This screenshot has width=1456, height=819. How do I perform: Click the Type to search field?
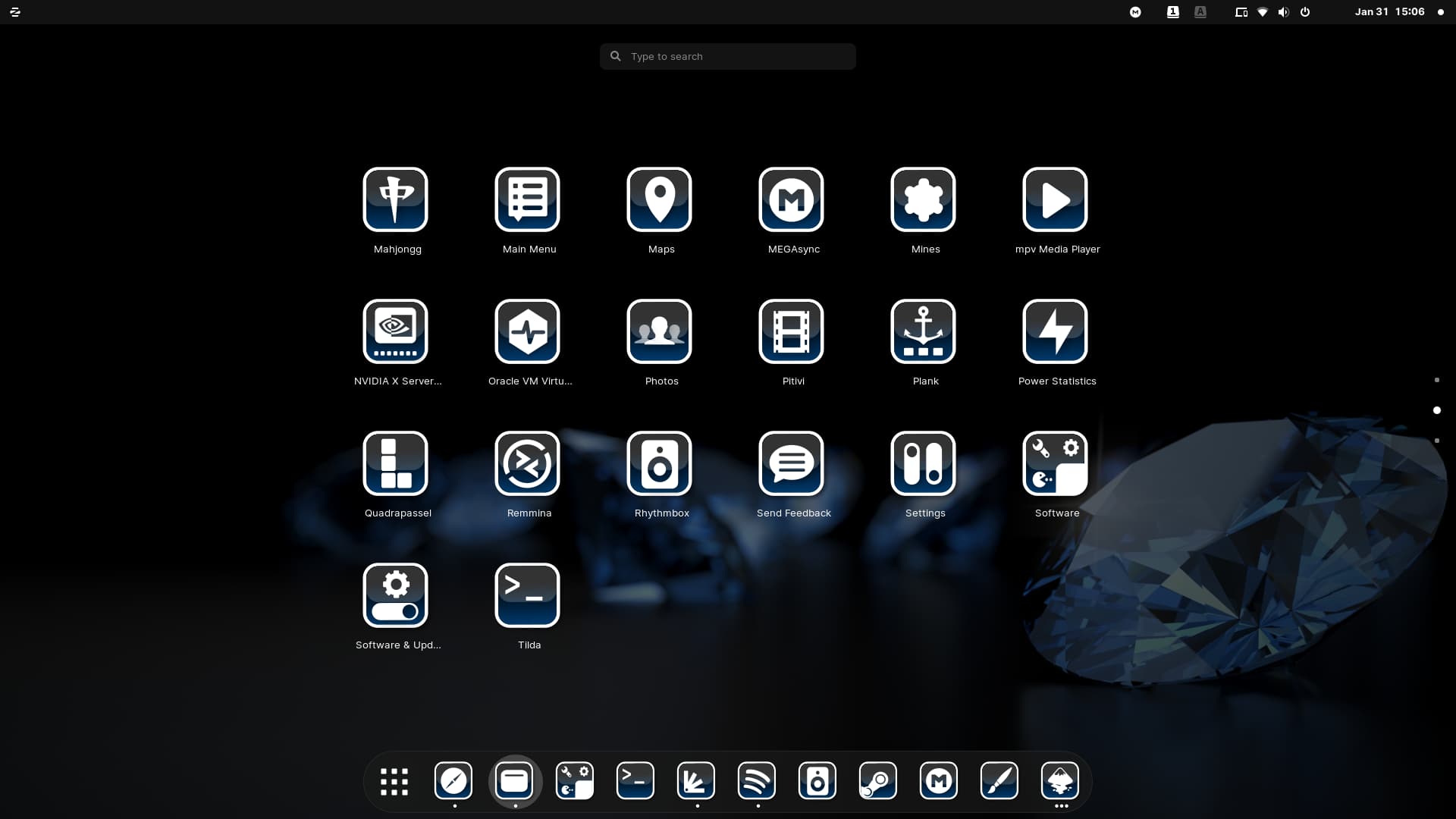click(728, 56)
